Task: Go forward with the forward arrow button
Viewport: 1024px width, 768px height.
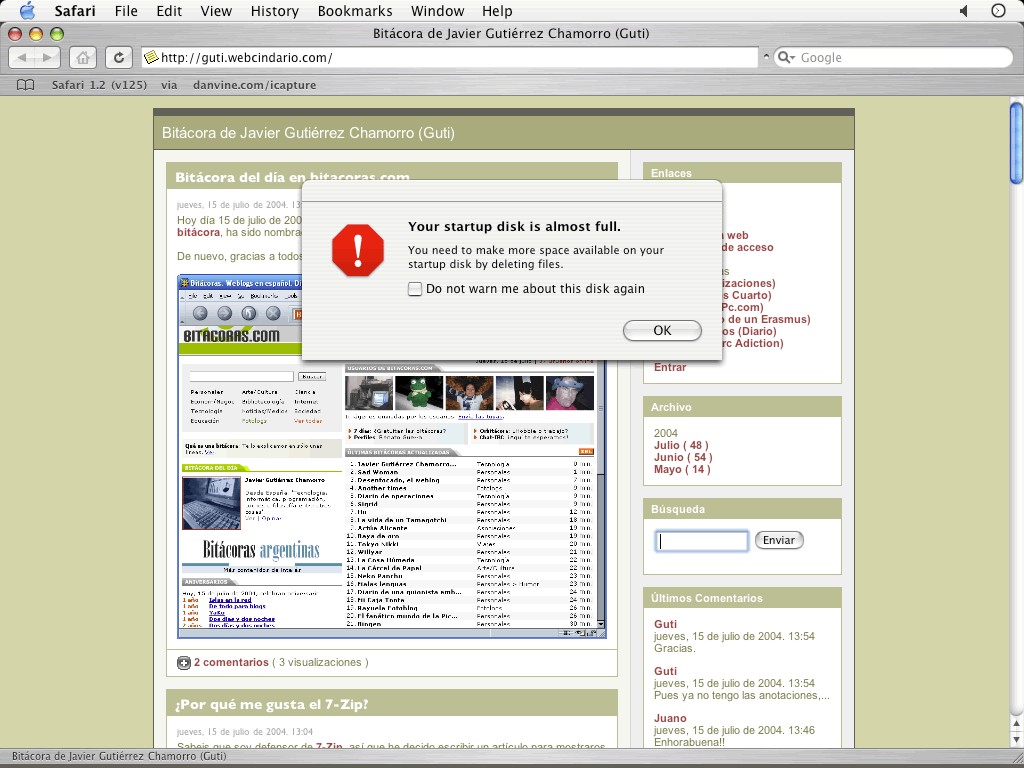Action: coord(47,57)
